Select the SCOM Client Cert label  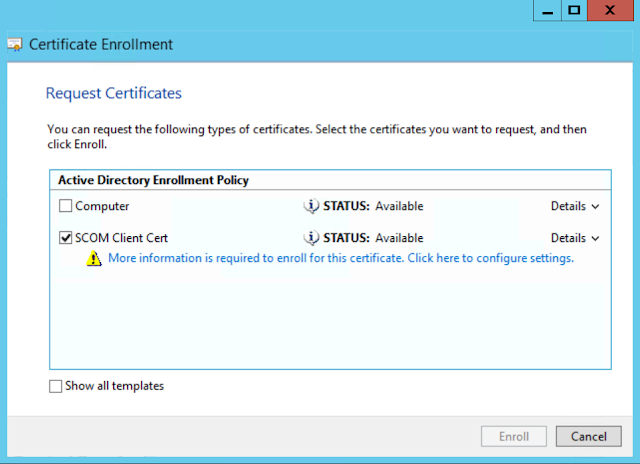coord(123,238)
